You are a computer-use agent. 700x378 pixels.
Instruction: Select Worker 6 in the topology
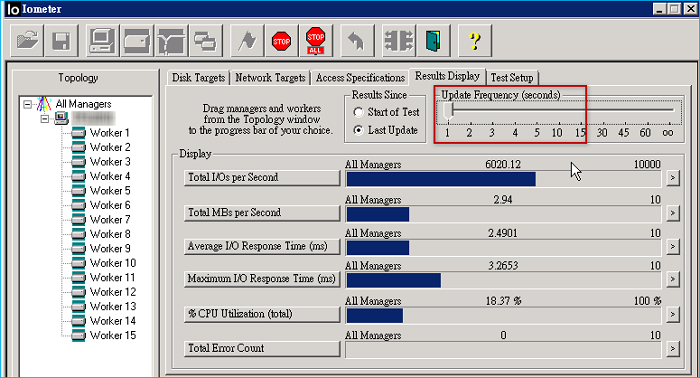[x=110, y=205]
